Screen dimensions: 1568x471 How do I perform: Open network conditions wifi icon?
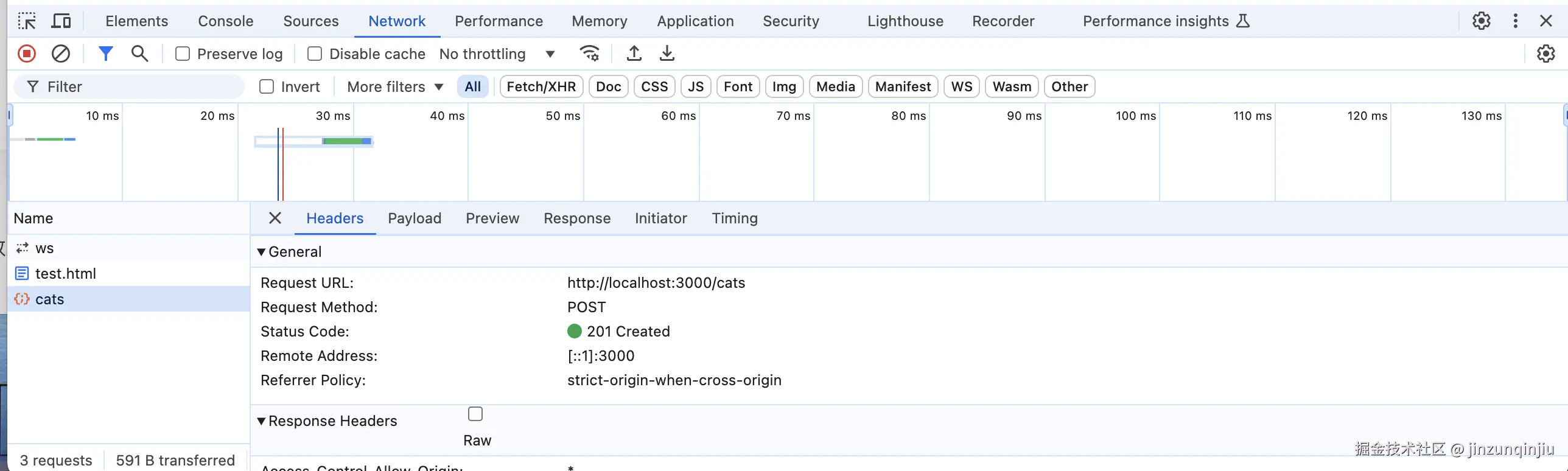589,54
